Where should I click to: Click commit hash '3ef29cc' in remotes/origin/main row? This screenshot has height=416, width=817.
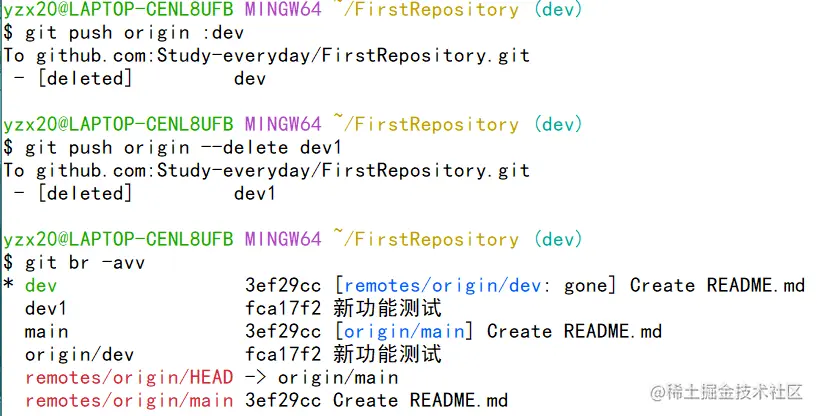point(283,400)
